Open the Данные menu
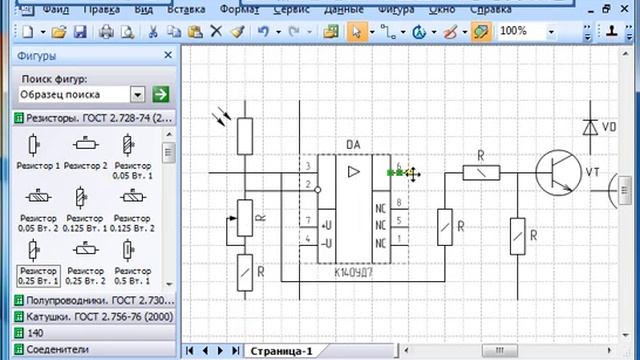The width and height of the screenshot is (640, 360). click(344, 9)
